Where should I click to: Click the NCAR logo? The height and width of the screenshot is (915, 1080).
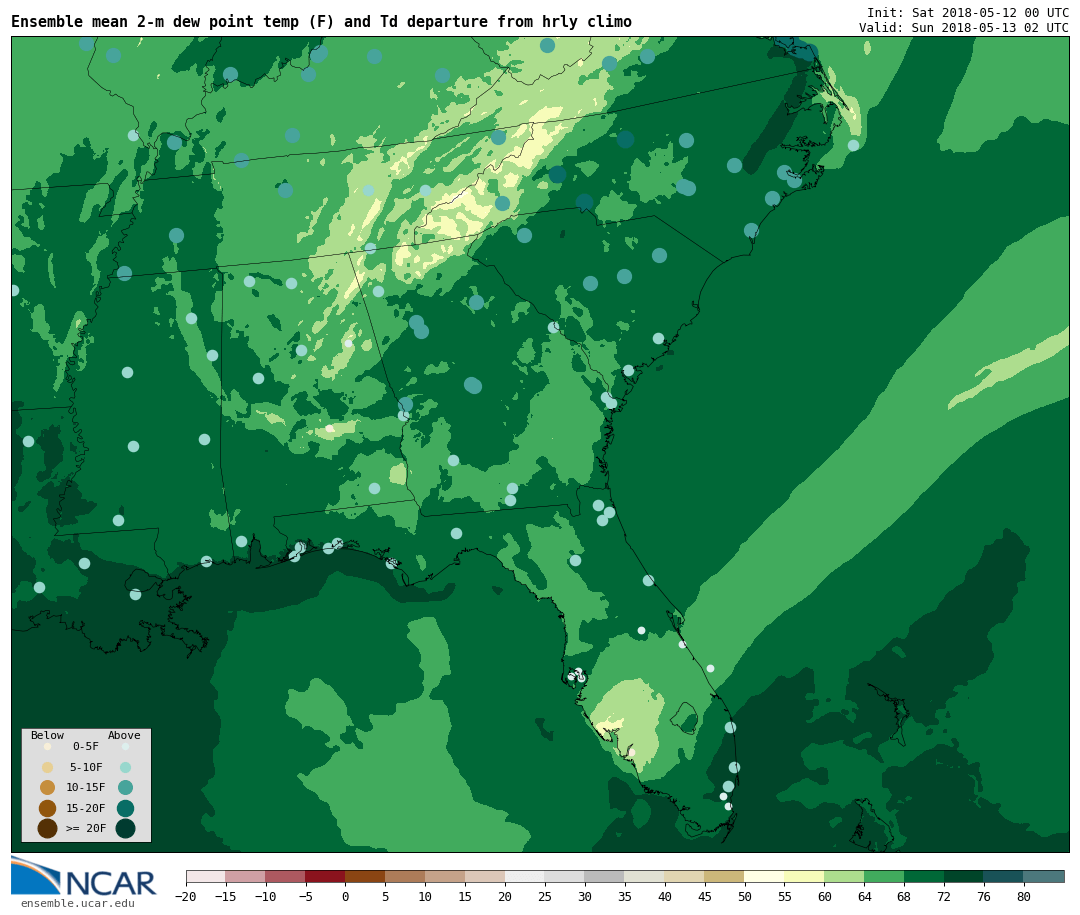pos(84,876)
